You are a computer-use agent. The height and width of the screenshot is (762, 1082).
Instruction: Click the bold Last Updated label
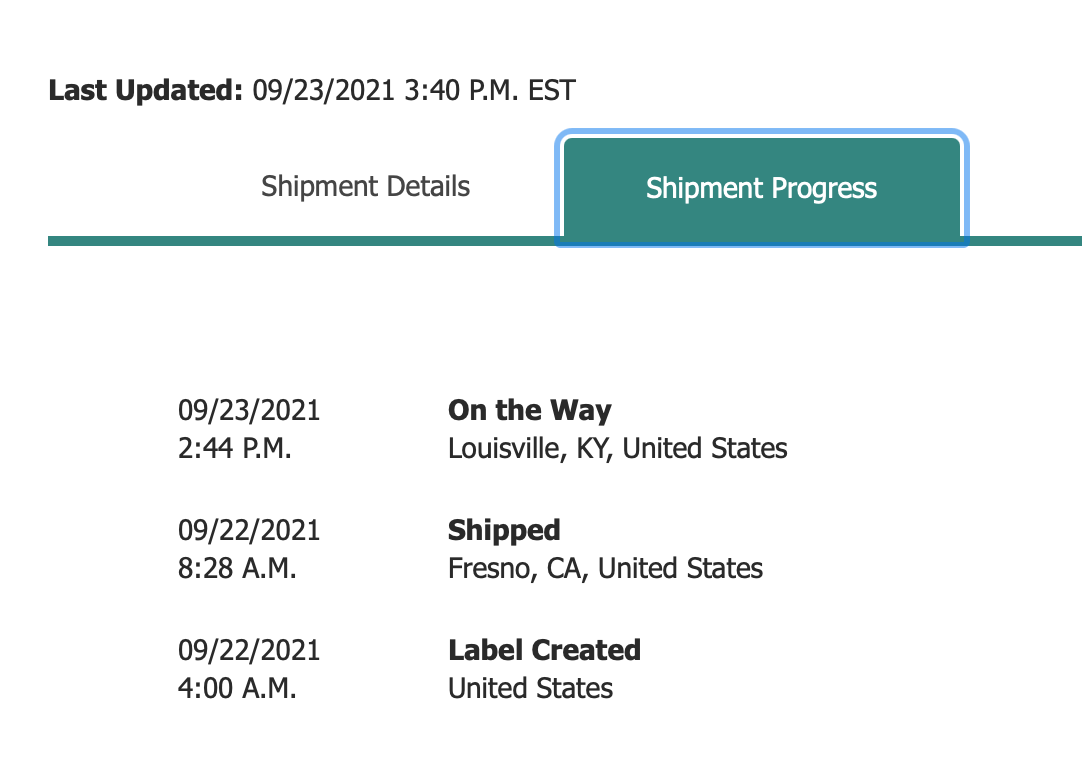tap(146, 91)
